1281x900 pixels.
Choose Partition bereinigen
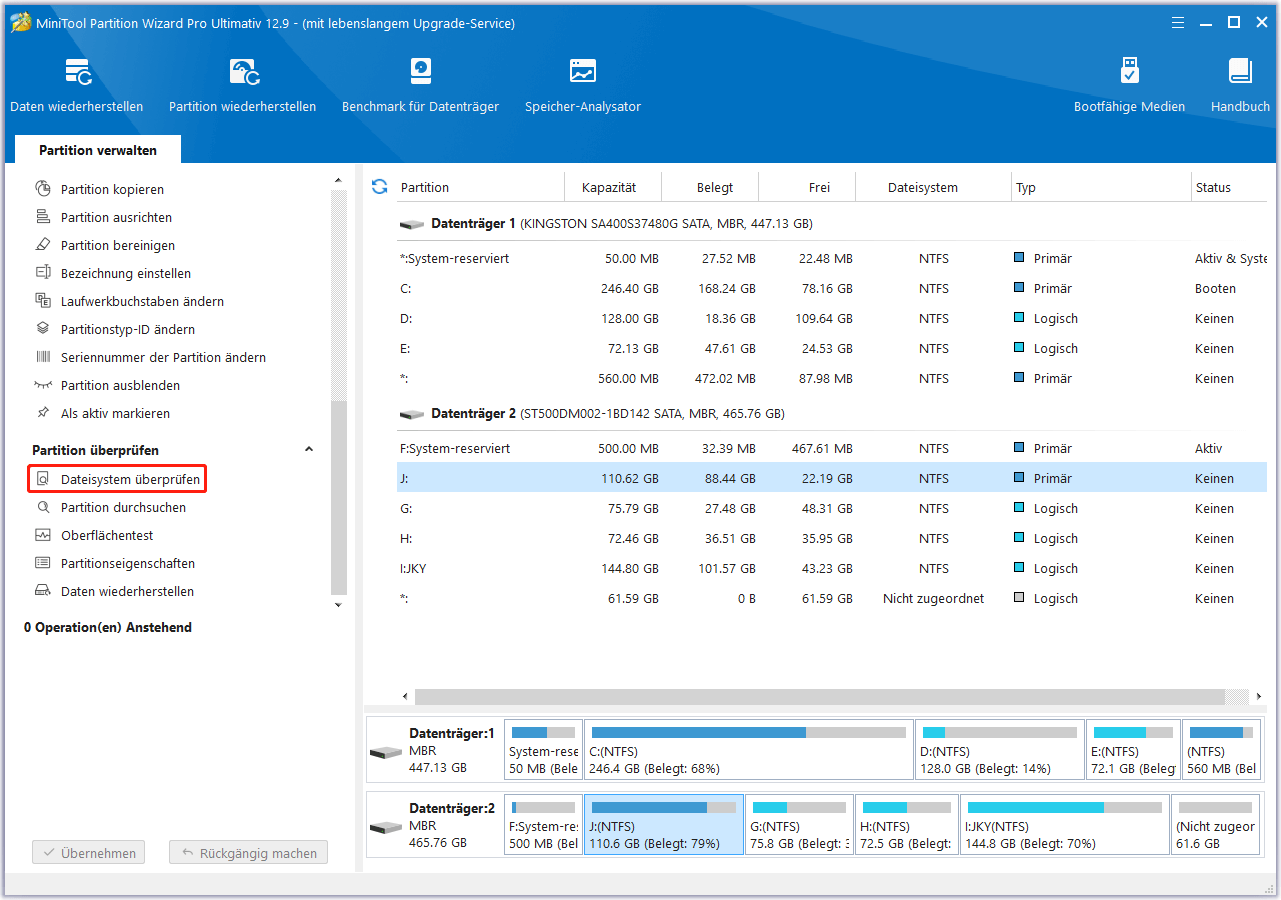118,245
